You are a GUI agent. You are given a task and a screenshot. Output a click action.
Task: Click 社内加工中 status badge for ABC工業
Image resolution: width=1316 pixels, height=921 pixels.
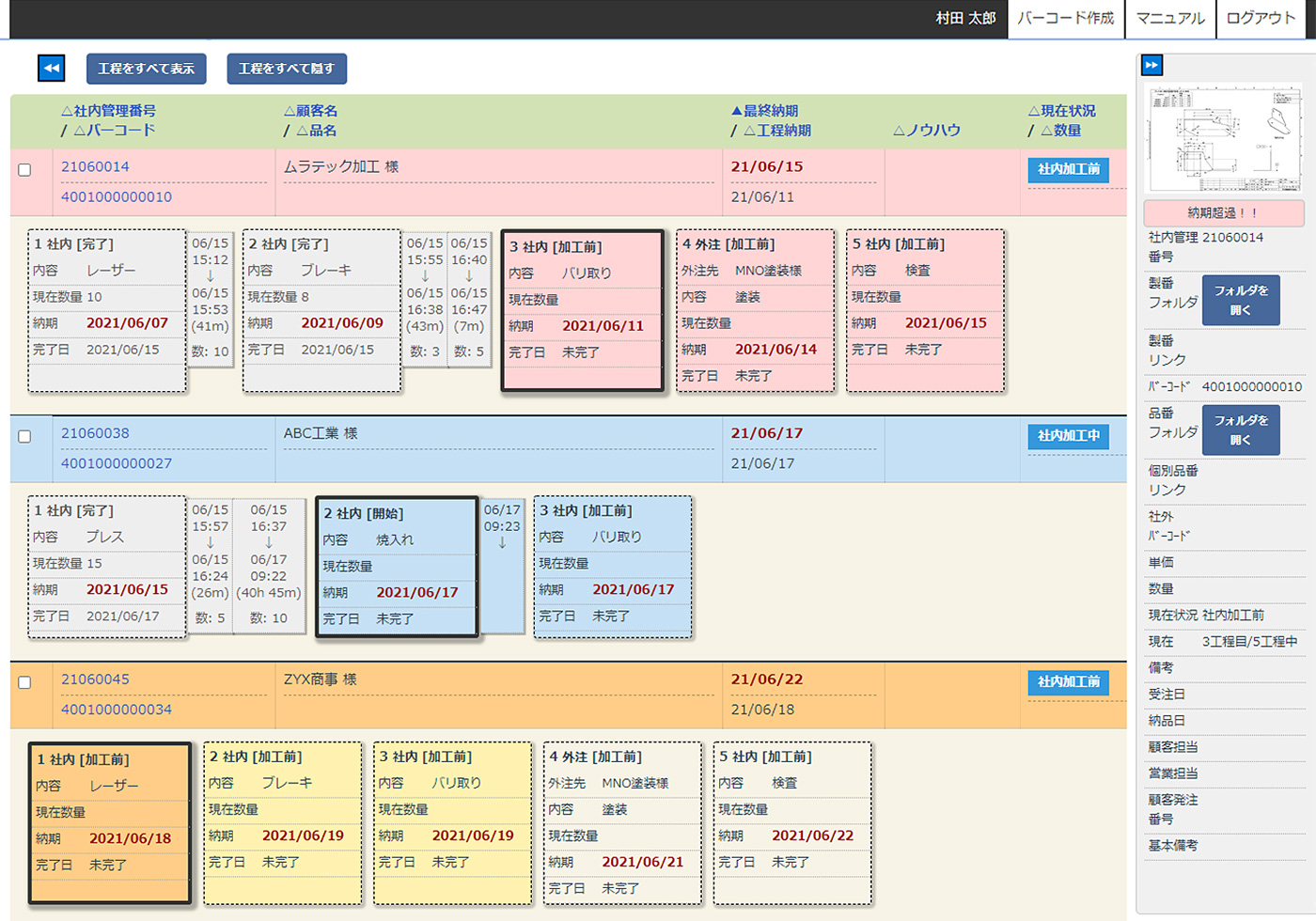(x=1068, y=436)
